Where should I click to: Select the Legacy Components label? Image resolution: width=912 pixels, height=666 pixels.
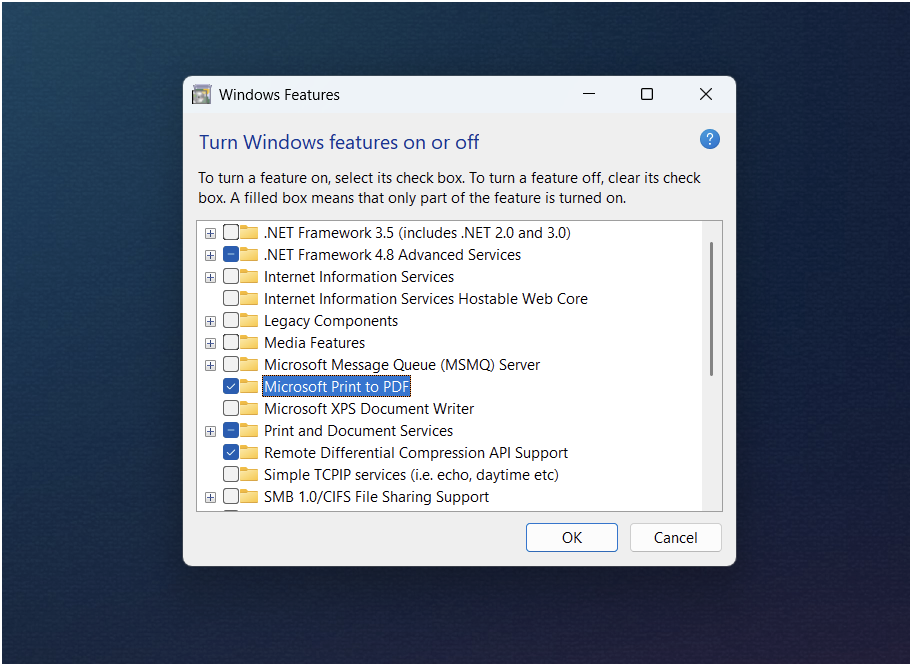coord(331,321)
